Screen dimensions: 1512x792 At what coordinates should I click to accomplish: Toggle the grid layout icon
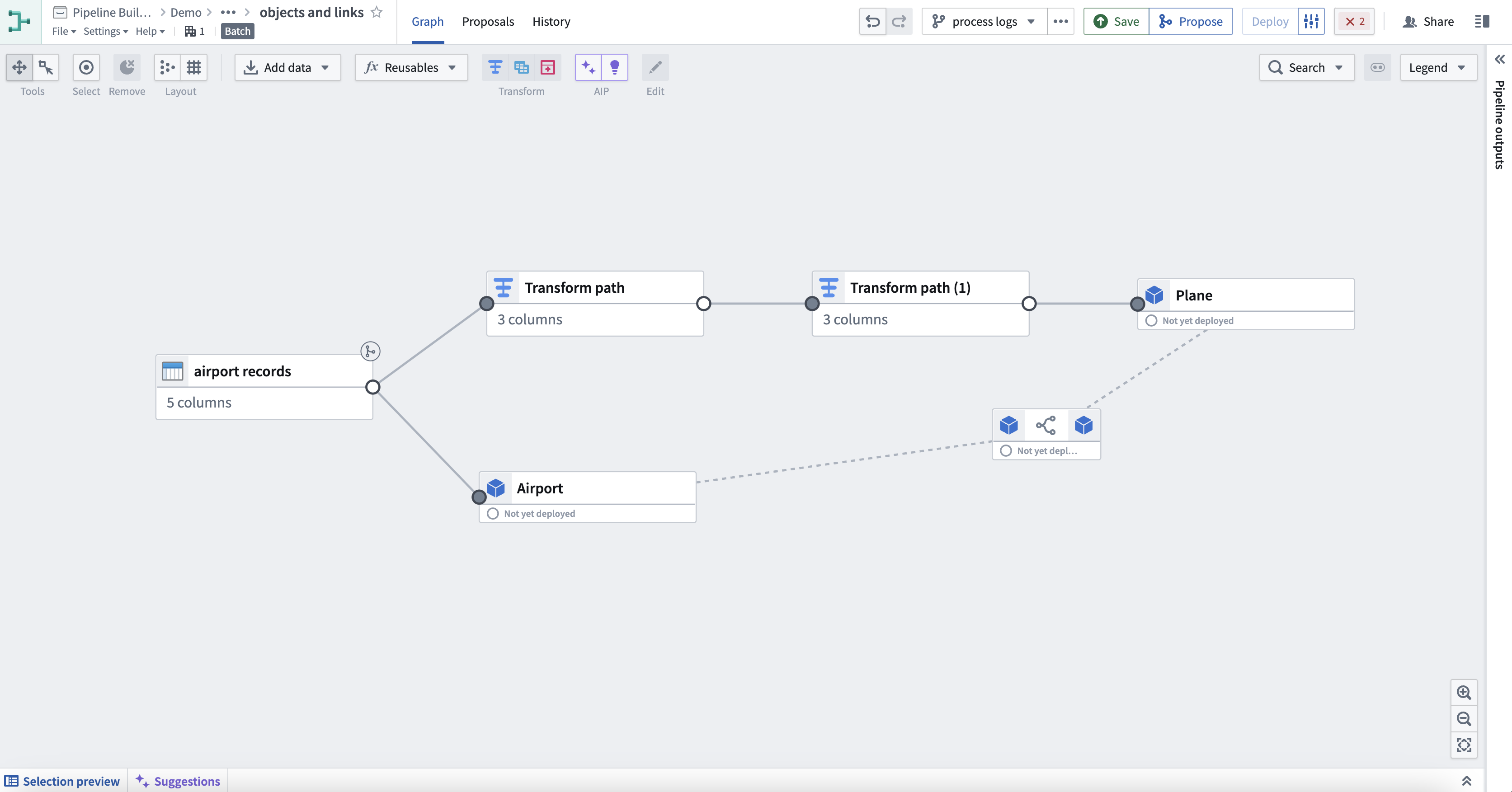tap(194, 67)
